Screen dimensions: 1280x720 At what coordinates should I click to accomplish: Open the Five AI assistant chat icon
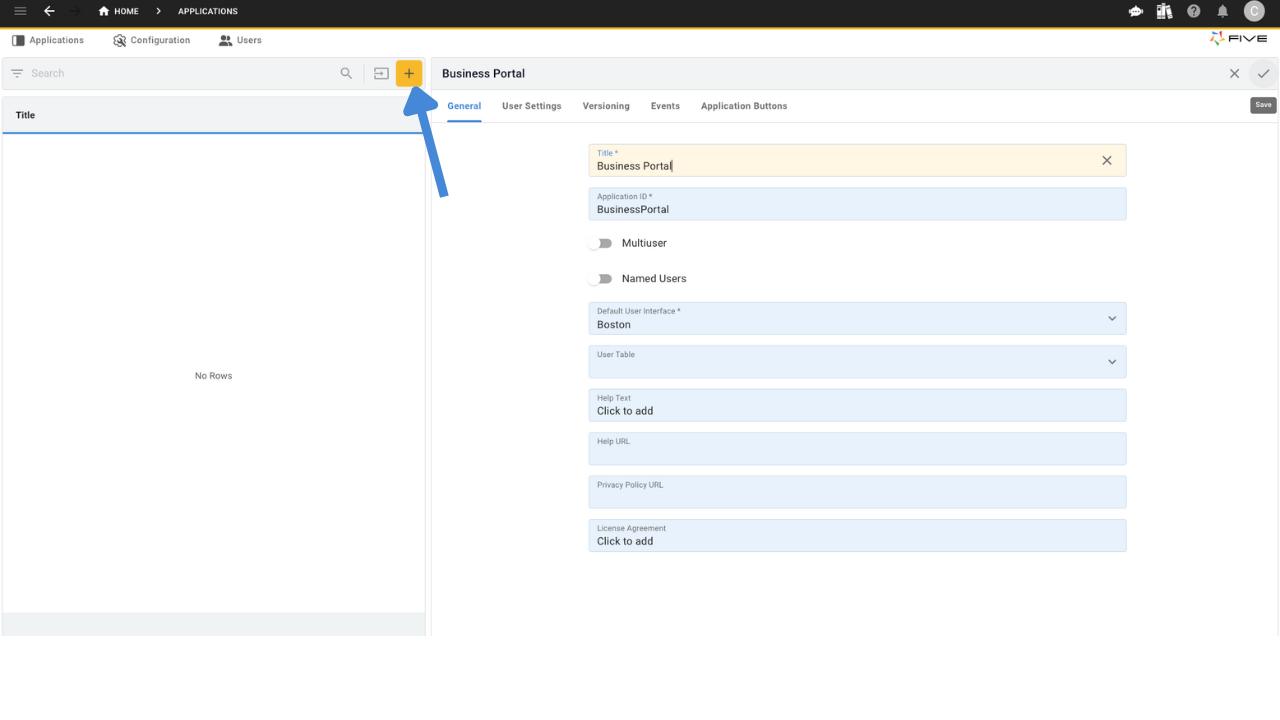pyautogui.click(x=1134, y=11)
